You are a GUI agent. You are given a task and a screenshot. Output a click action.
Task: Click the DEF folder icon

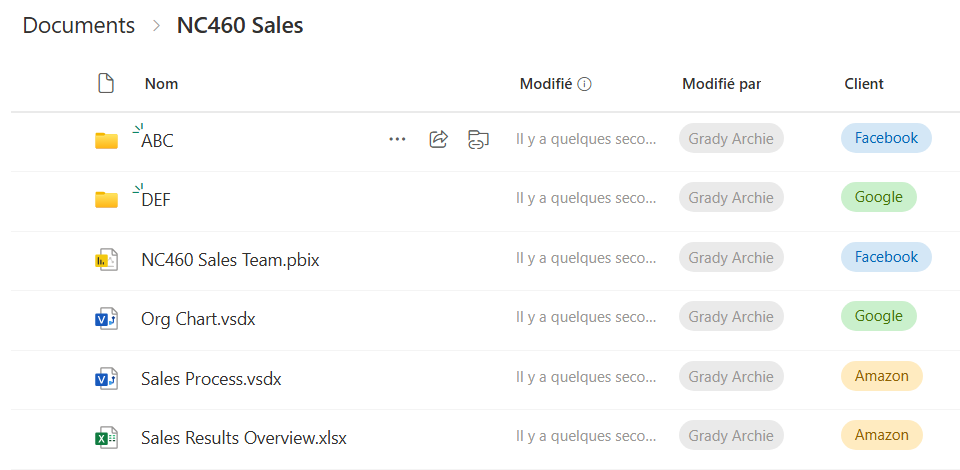click(x=107, y=200)
